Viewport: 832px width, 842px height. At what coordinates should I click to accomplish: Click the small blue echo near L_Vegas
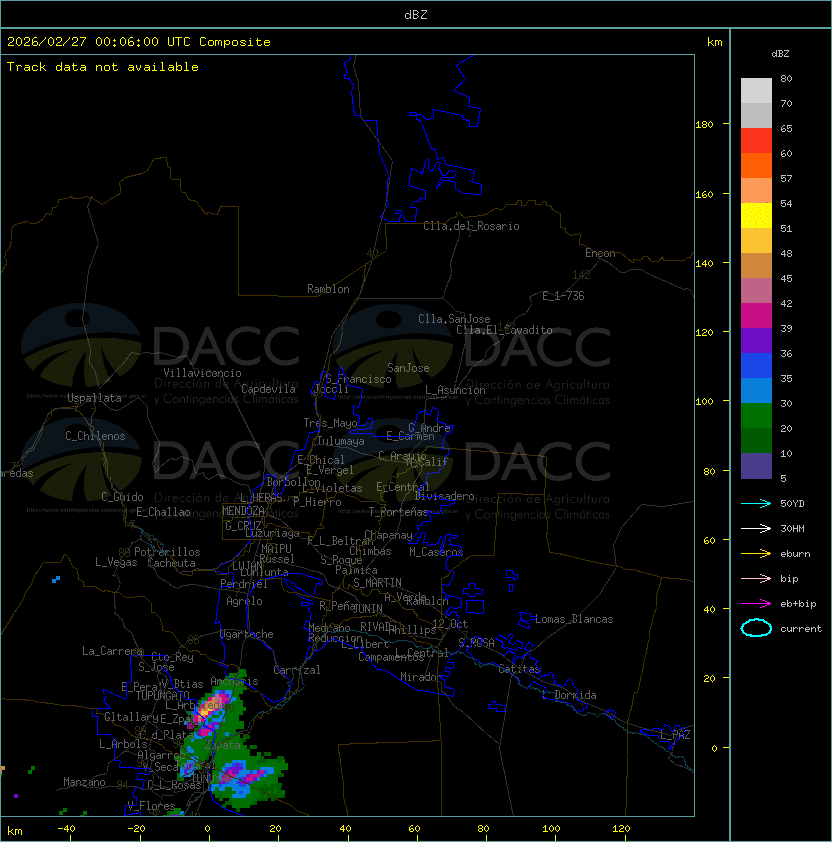pyautogui.click(x=56, y=579)
